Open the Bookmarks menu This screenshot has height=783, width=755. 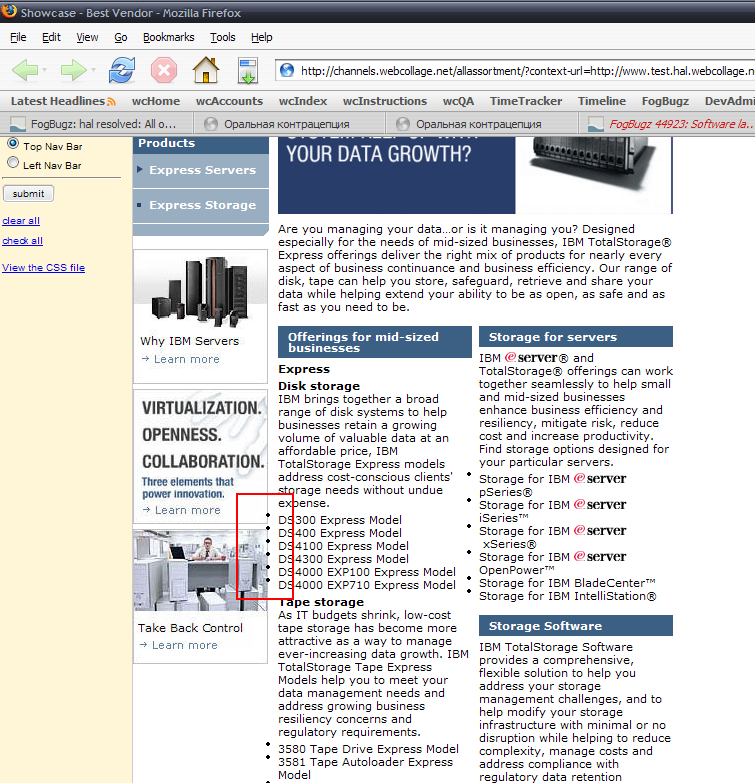point(168,37)
